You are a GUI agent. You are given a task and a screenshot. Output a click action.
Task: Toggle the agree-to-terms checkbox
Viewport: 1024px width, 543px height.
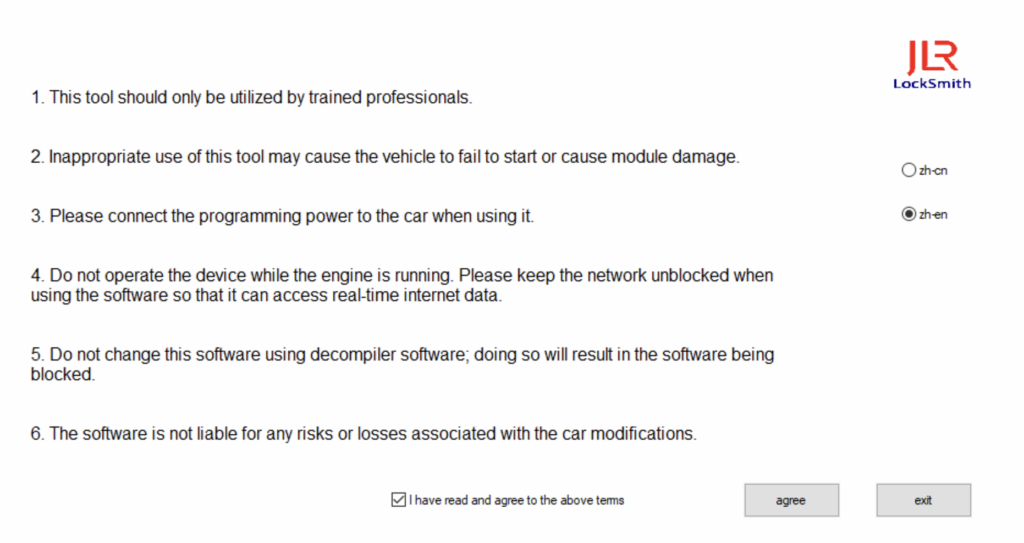[x=399, y=500]
